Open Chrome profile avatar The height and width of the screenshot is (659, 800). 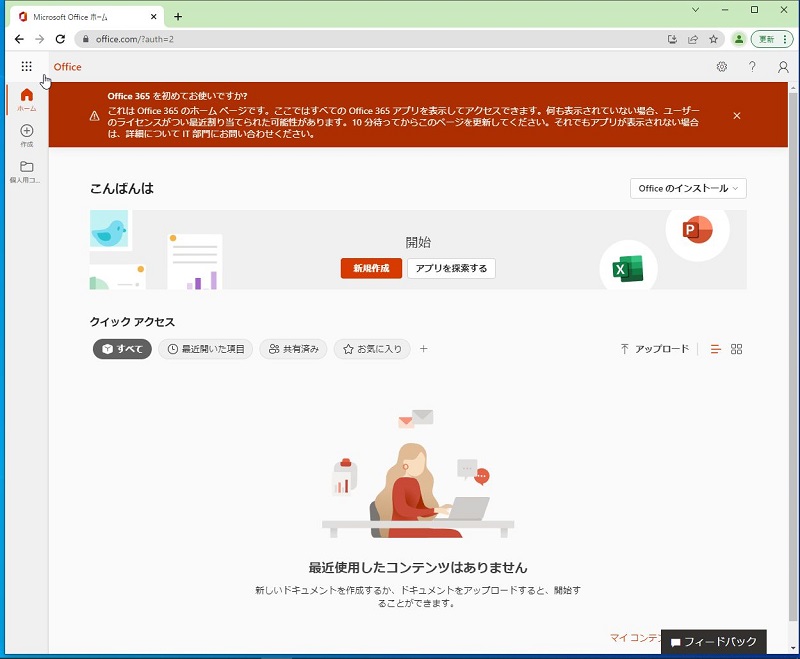coord(739,39)
